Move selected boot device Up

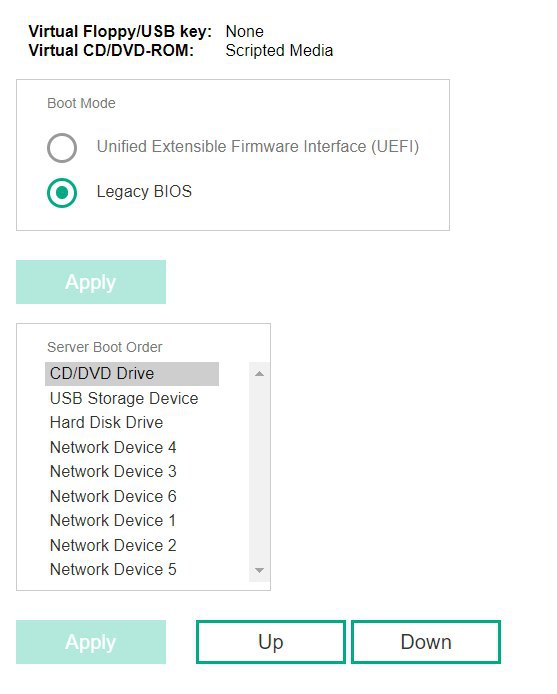[271, 642]
